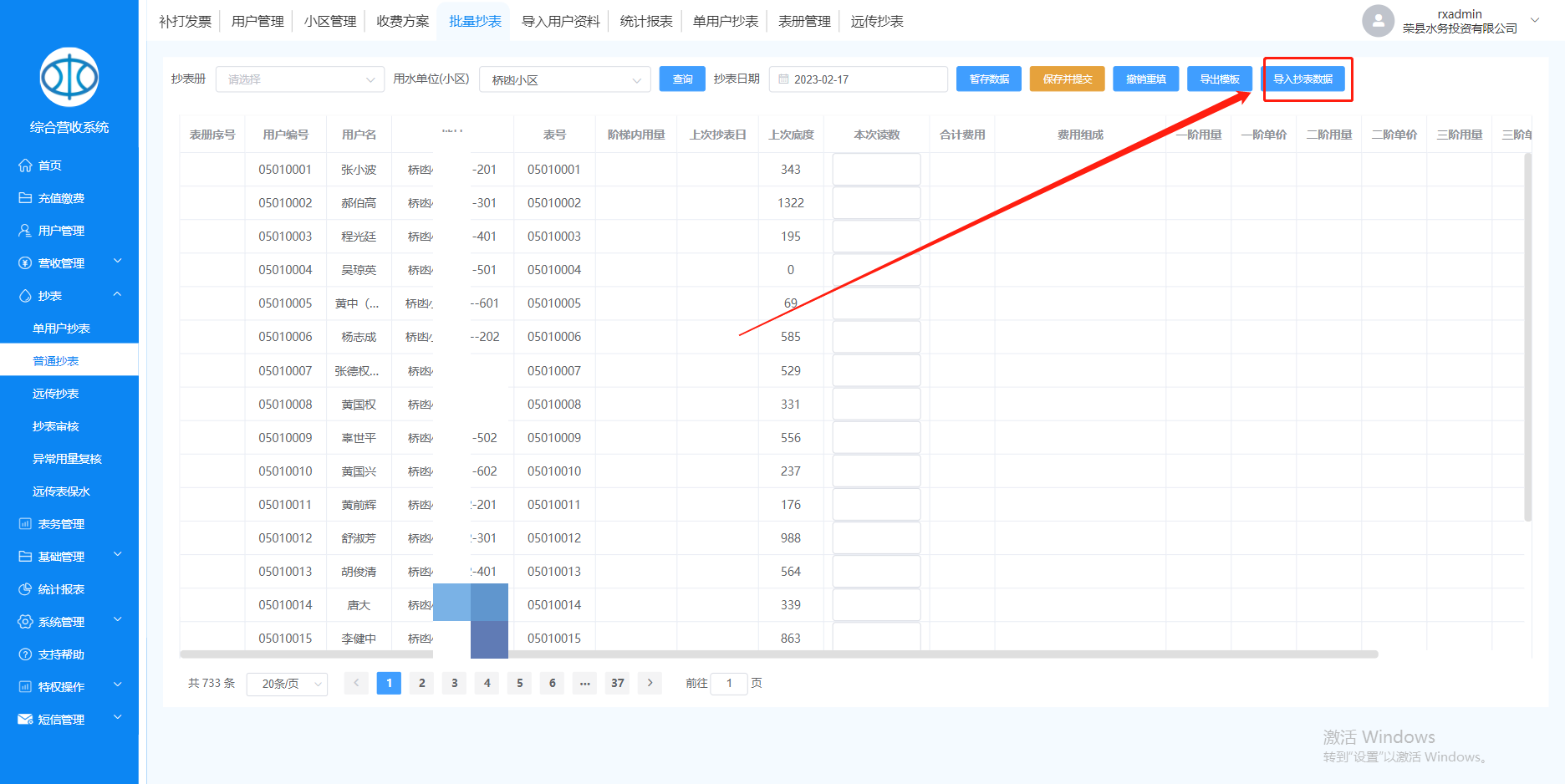Screen dimensions: 1565x784
Task: Click the orange 保存并提交 button
Action: [1068, 79]
